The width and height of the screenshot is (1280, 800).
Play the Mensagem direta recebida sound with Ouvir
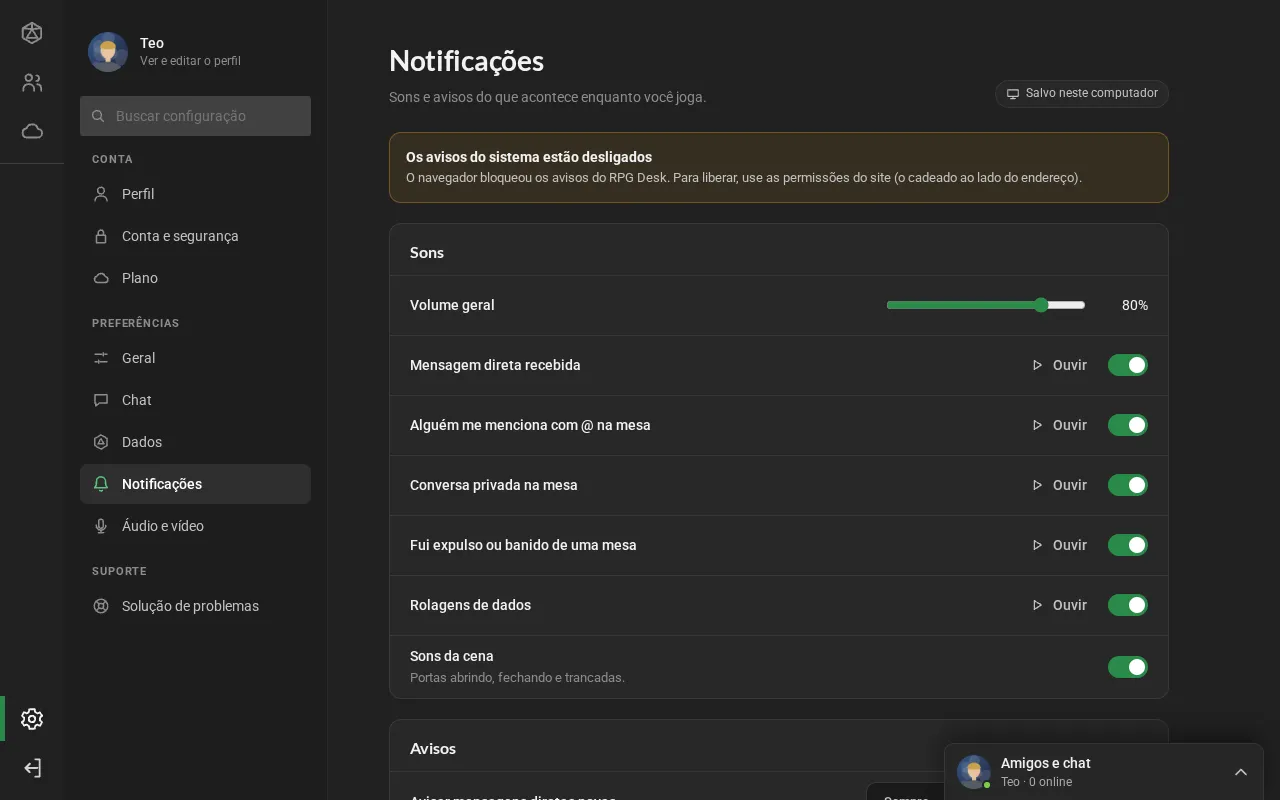click(1059, 365)
